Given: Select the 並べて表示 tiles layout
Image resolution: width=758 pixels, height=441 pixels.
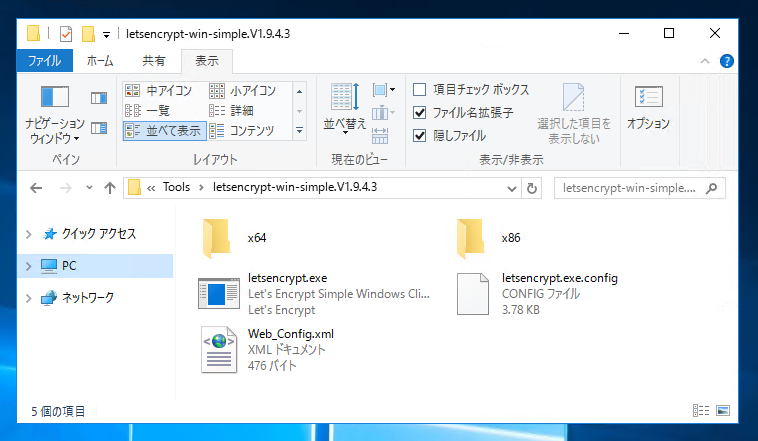Looking at the screenshot, I should point(165,131).
